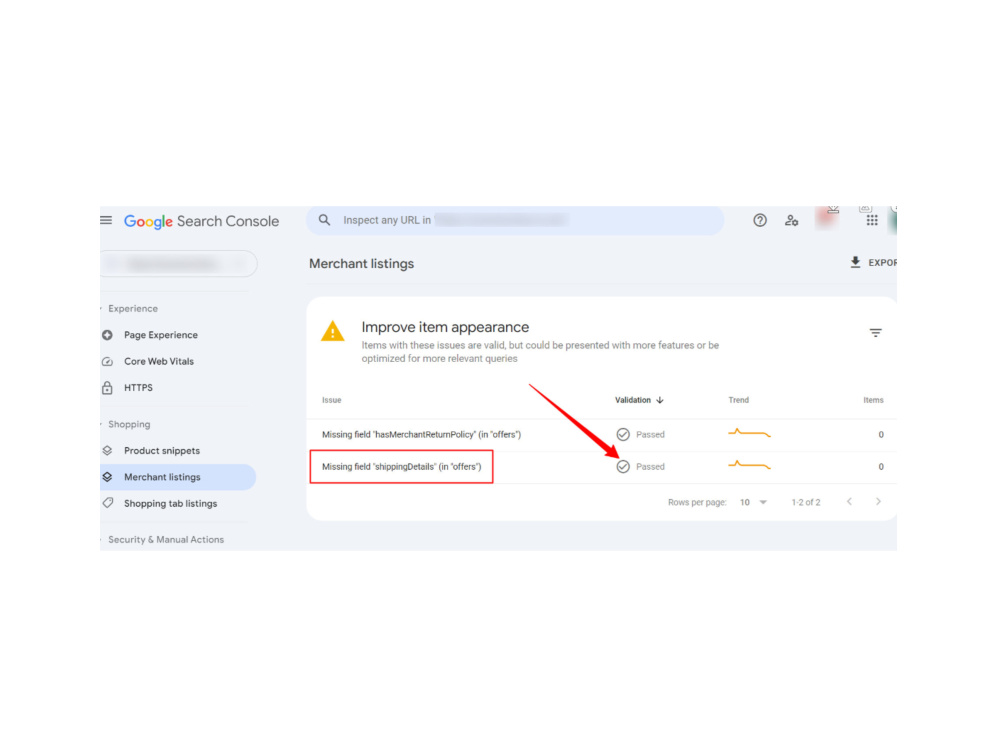Click the Google Search Console logo

point(202,221)
